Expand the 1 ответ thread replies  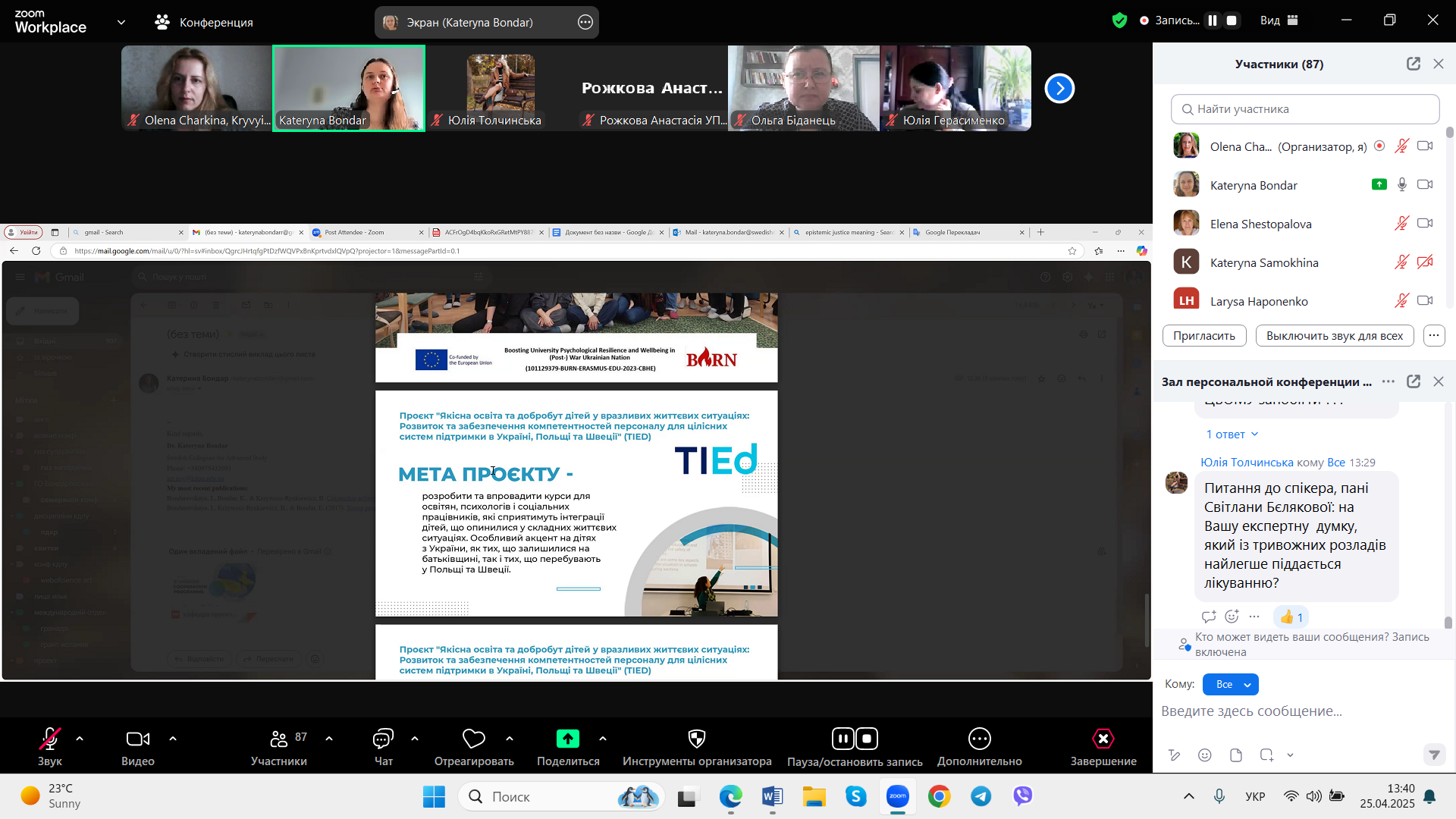point(1232,435)
